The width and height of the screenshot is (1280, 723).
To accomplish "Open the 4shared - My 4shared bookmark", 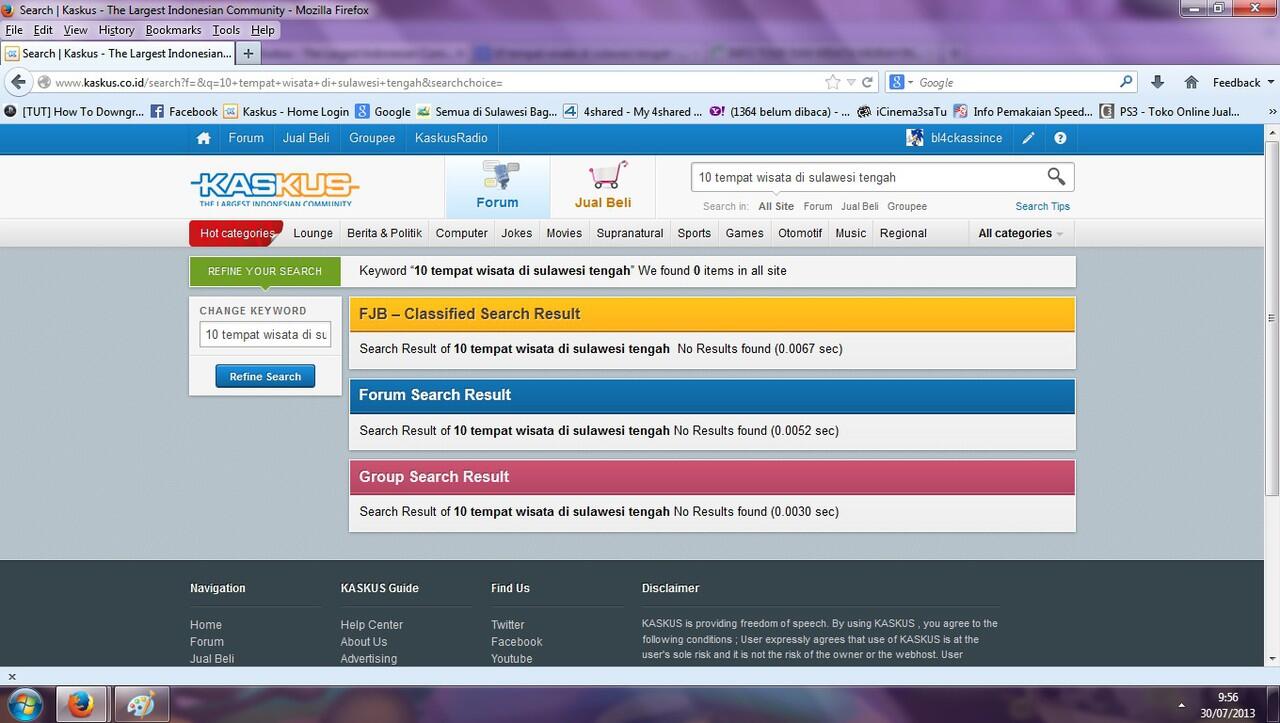I will [x=633, y=111].
